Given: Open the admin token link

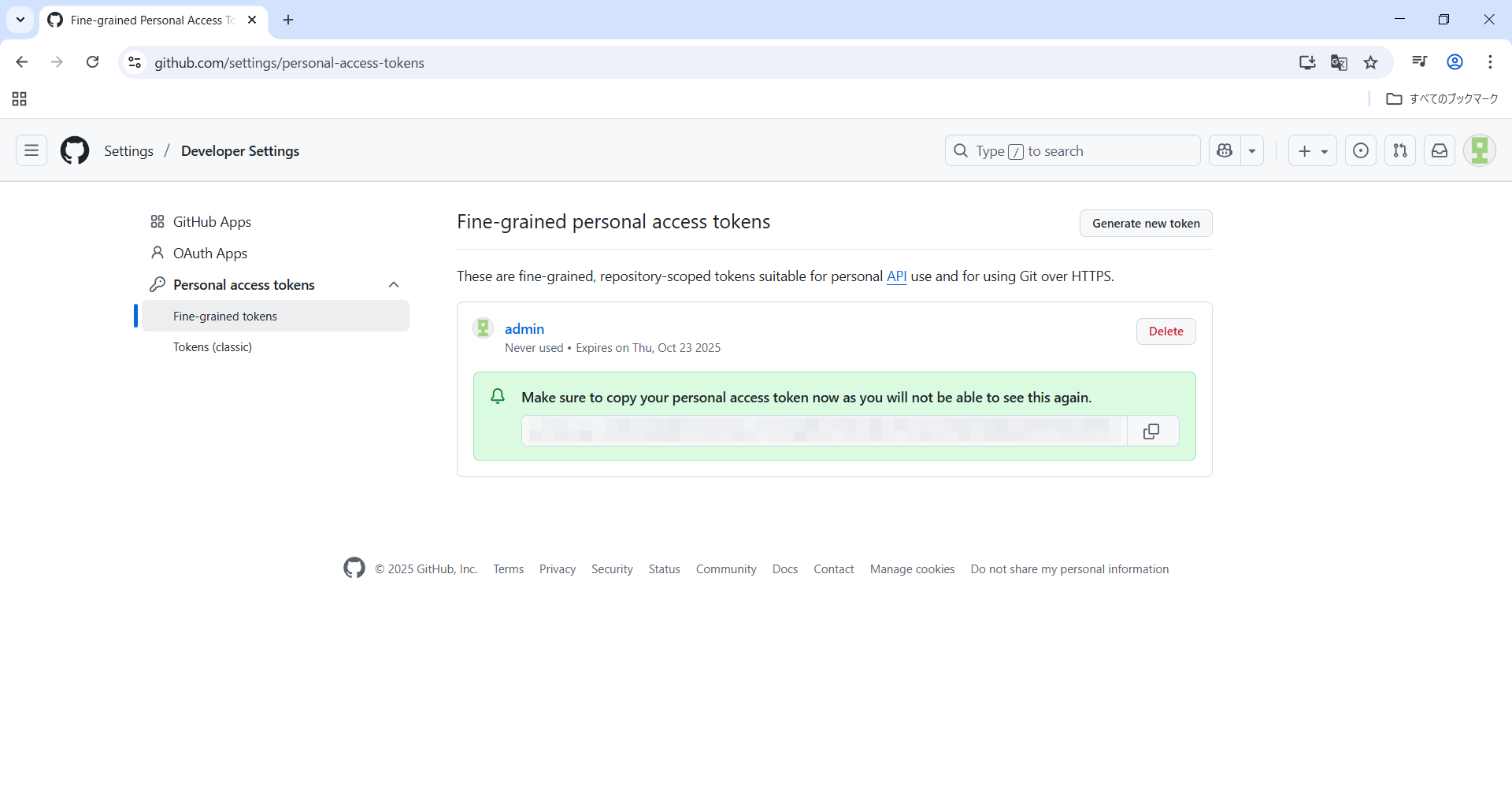Looking at the screenshot, I should (x=524, y=329).
